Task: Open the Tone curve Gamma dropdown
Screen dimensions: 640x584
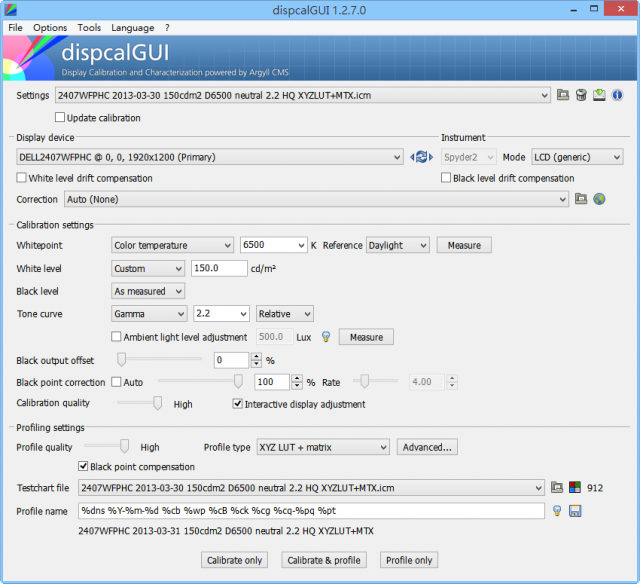Action: [149, 314]
